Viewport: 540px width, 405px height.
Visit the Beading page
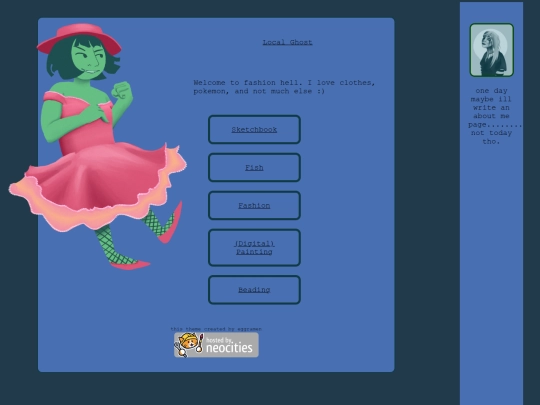254,290
